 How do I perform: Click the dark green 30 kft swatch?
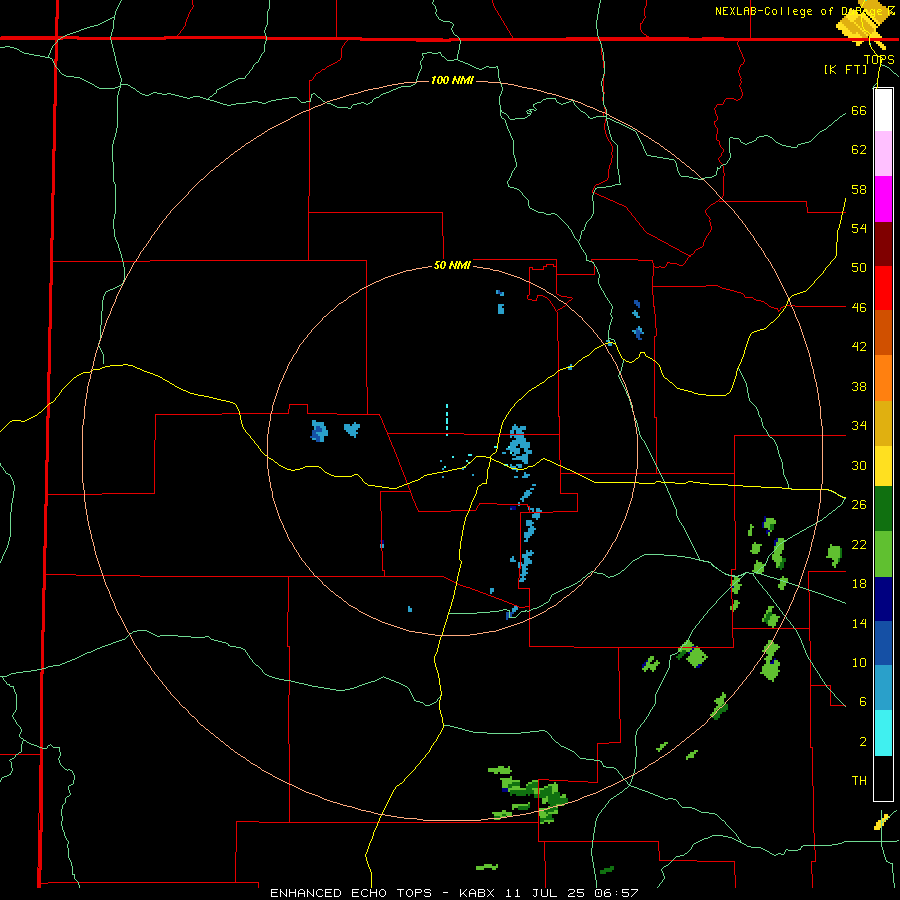pyautogui.click(x=883, y=508)
